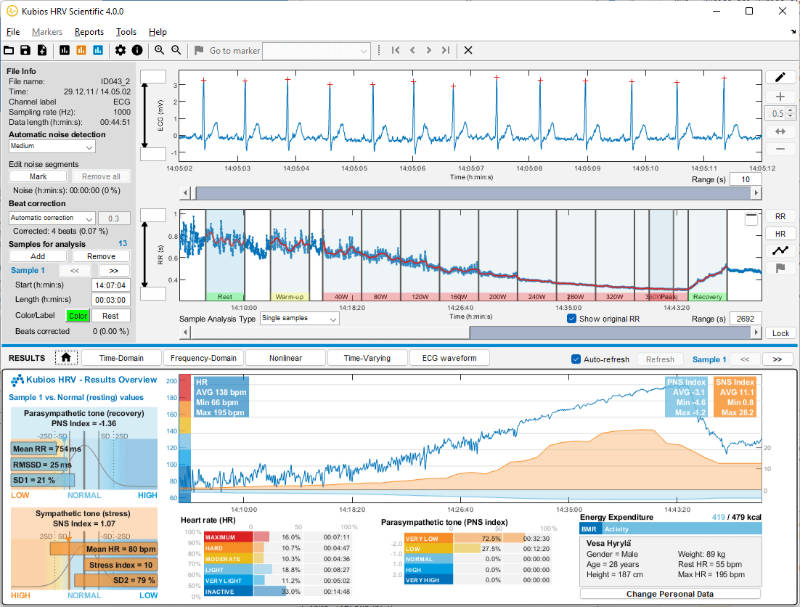Viewport: 800px width, 607px height.
Task: Toggle Show original RR checkbox
Action: click(571, 318)
